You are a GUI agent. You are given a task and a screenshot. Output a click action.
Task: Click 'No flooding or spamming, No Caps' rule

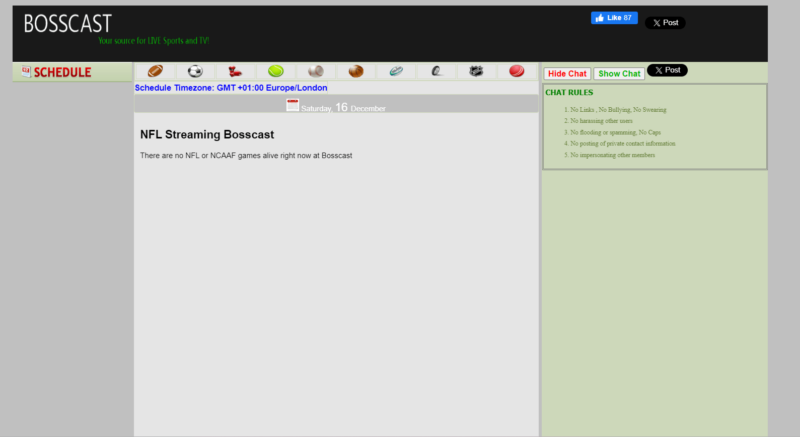pos(615,132)
